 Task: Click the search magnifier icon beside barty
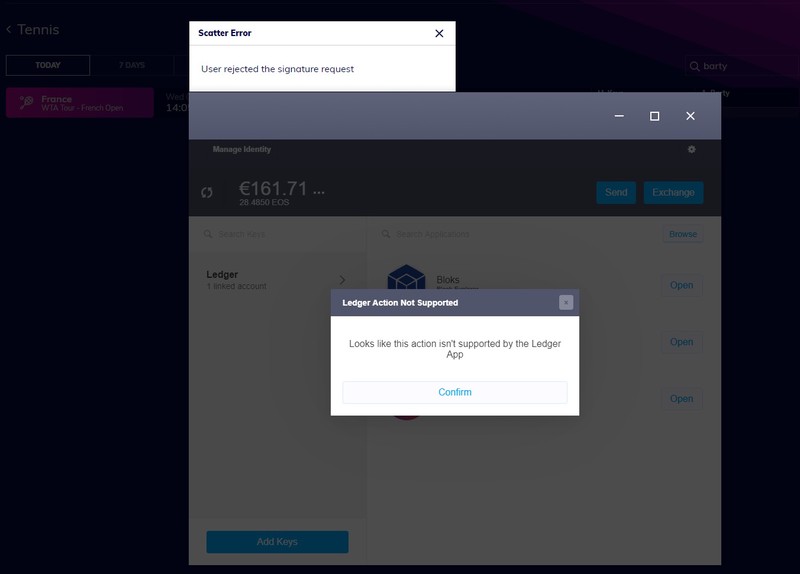coord(694,66)
